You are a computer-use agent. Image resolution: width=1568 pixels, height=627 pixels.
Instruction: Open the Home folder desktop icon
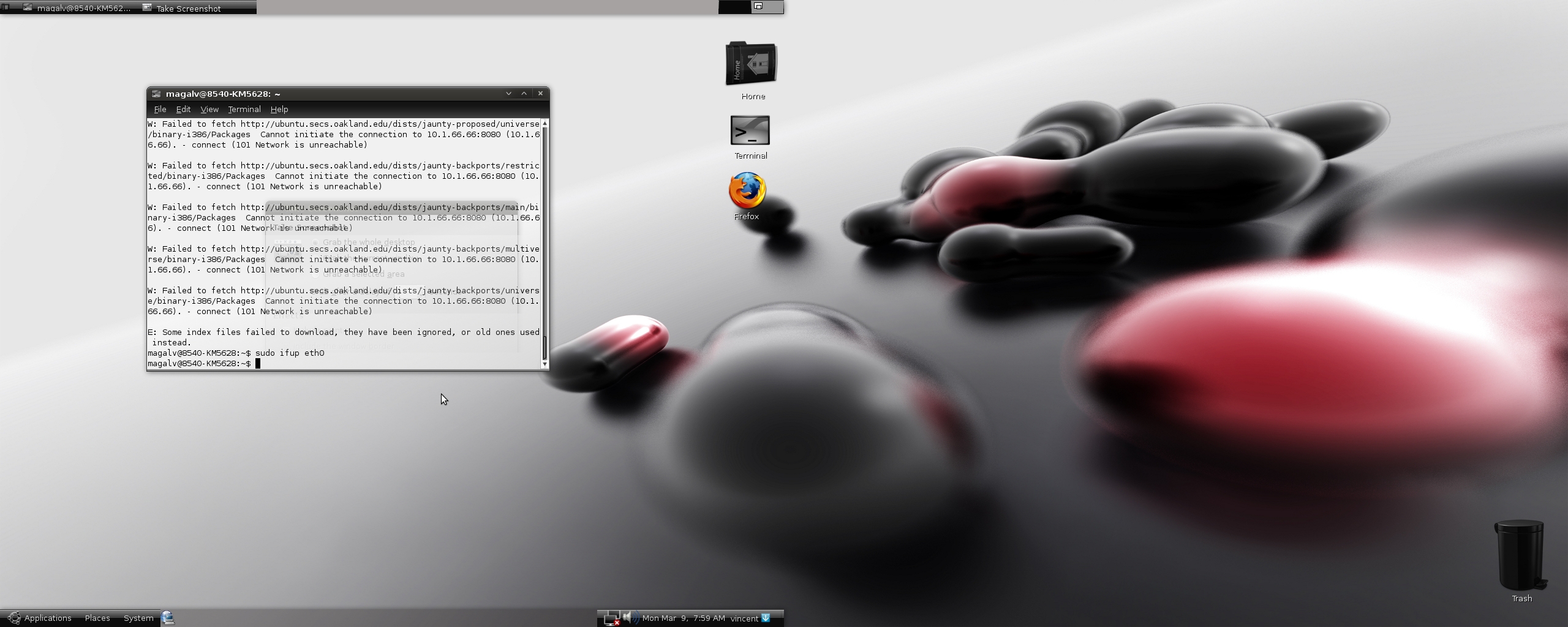point(751,65)
